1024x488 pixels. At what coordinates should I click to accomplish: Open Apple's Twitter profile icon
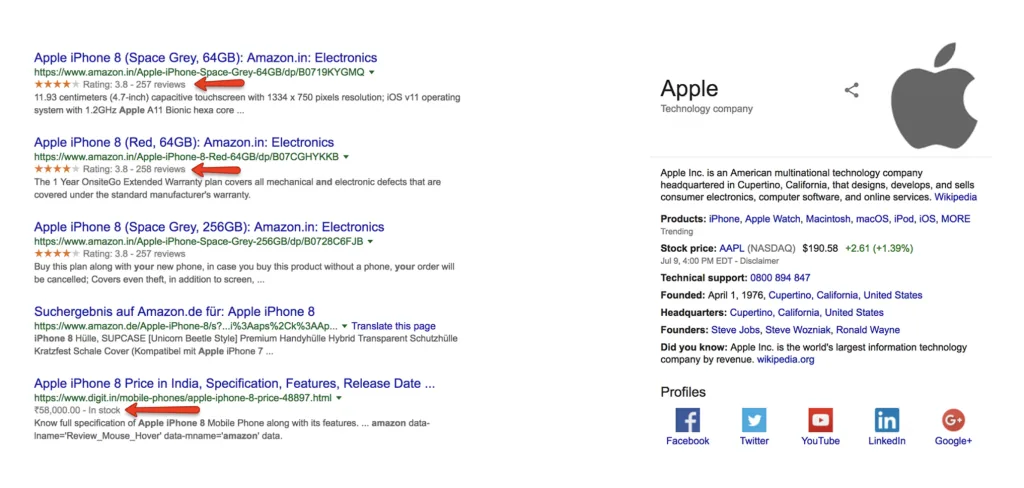point(754,419)
